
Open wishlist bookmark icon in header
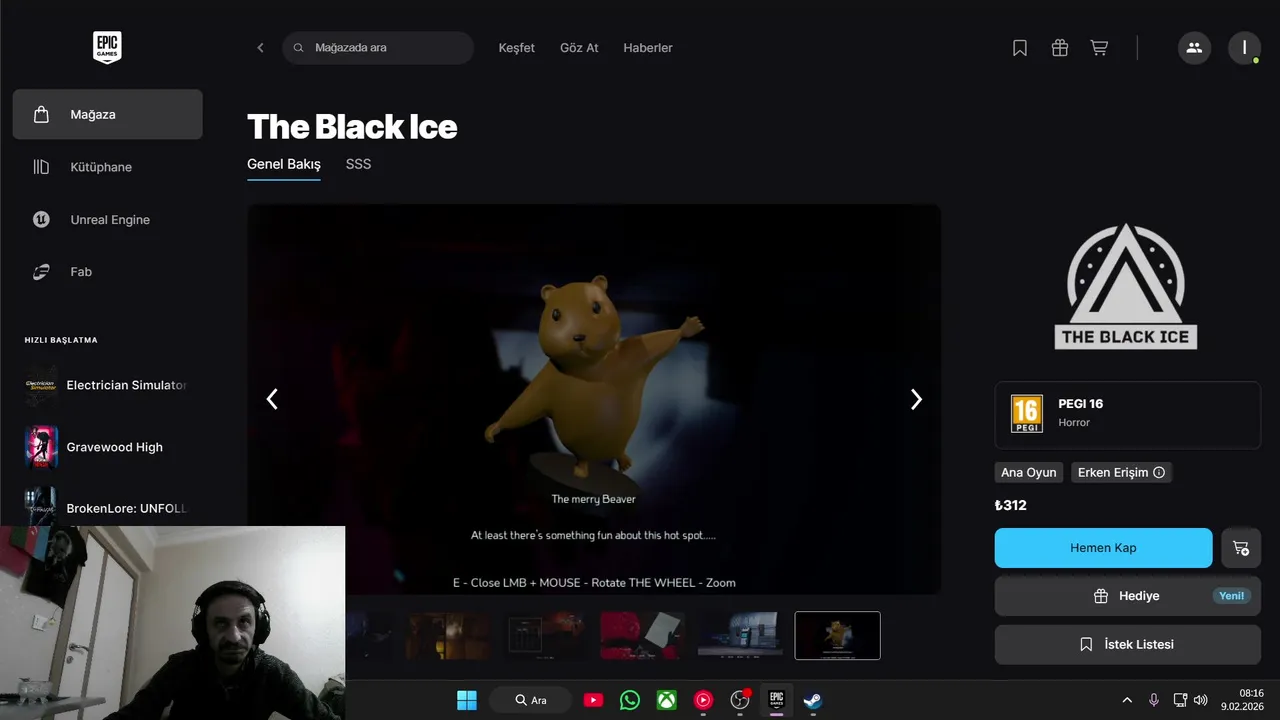coord(1020,48)
